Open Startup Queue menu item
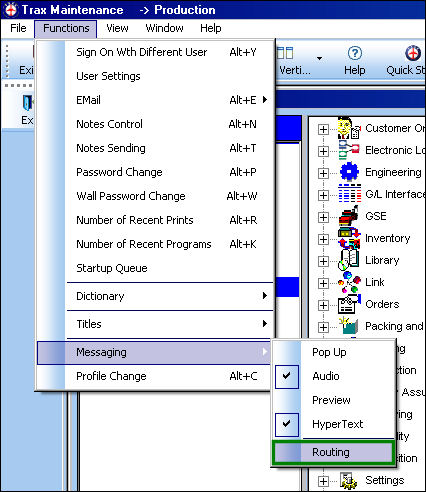426x492 pixels. (x=154, y=268)
